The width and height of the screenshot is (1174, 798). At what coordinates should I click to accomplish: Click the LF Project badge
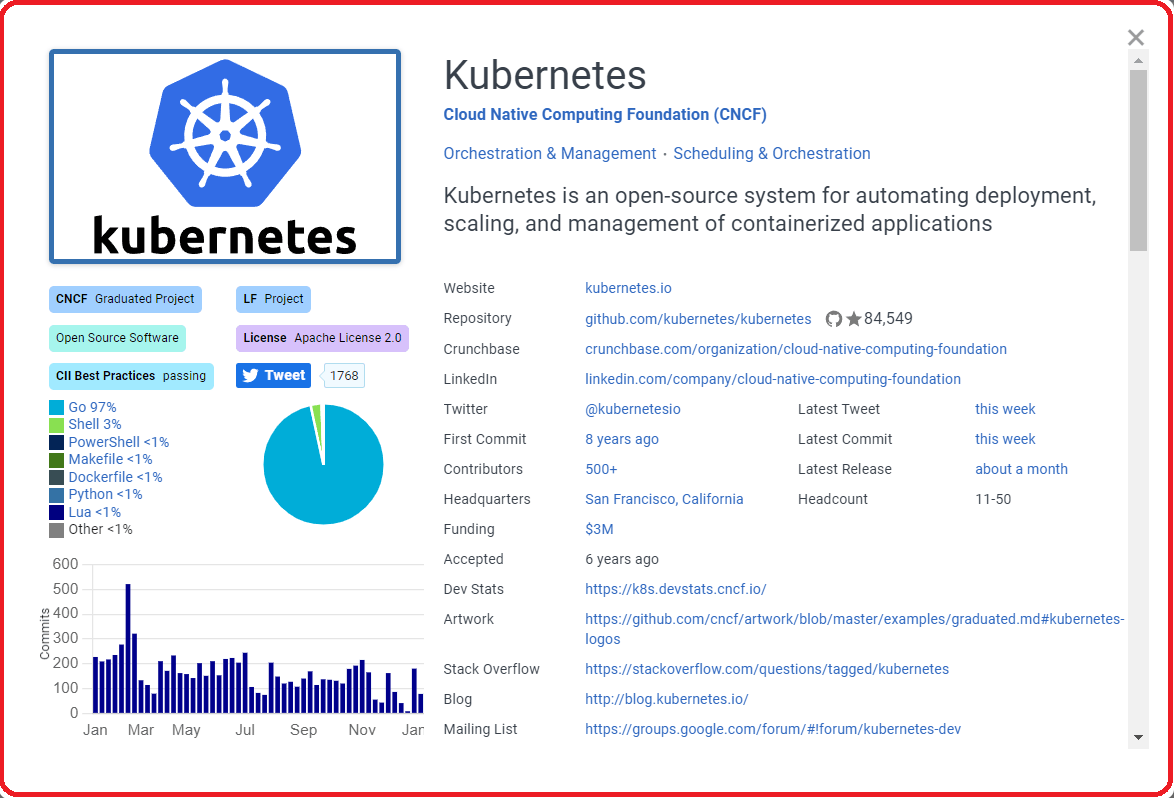point(273,299)
